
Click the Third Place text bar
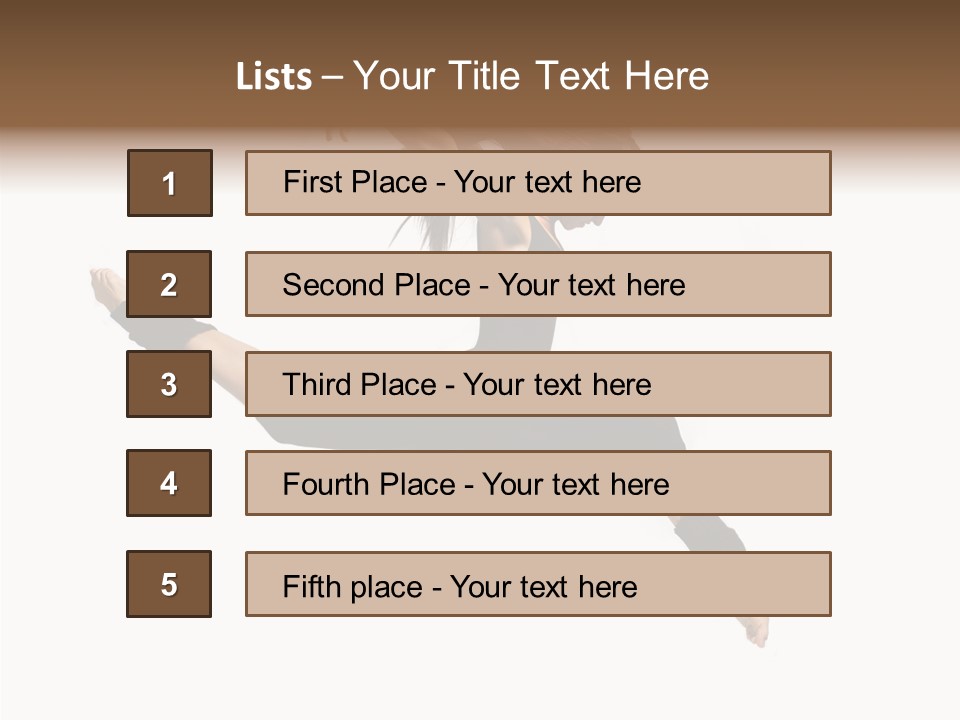coord(538,384)
